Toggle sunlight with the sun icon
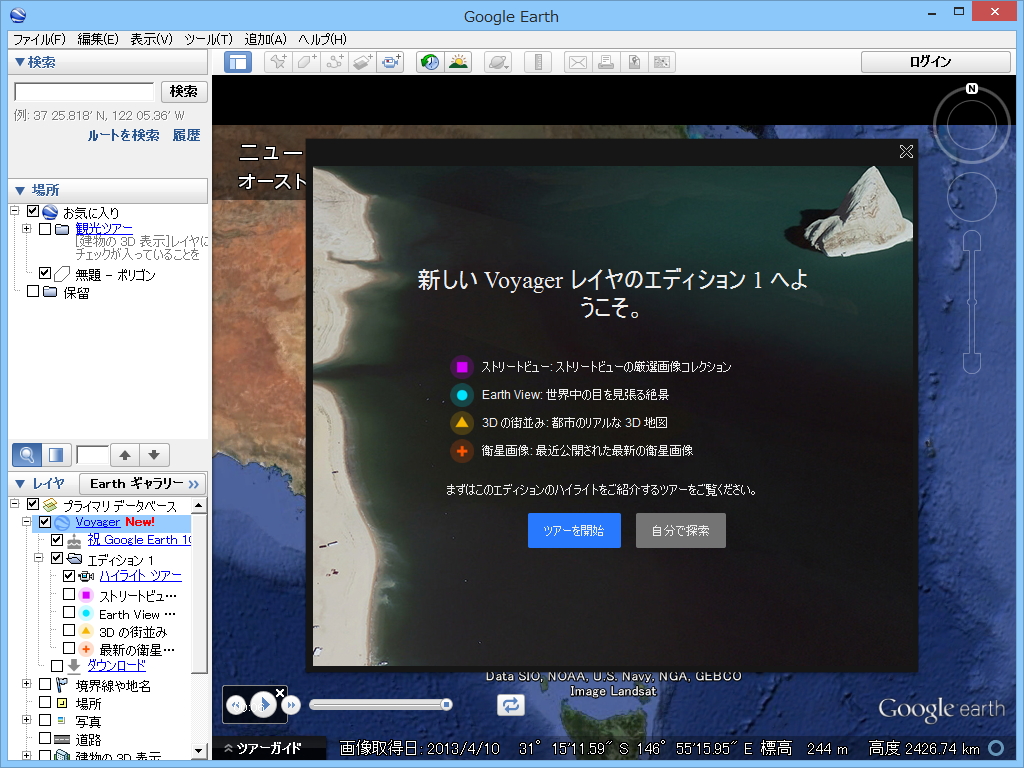The height and width of the screenshot is (768, 1024). 459,62
